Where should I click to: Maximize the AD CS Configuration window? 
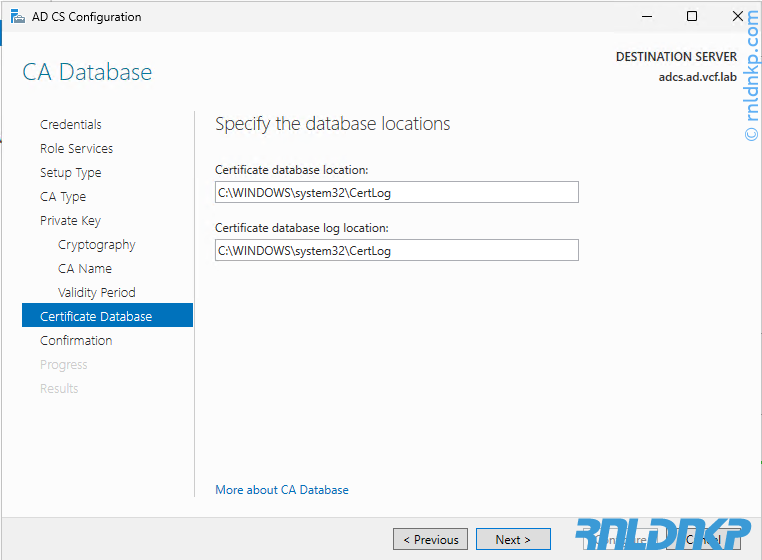[x=692, y=17]
